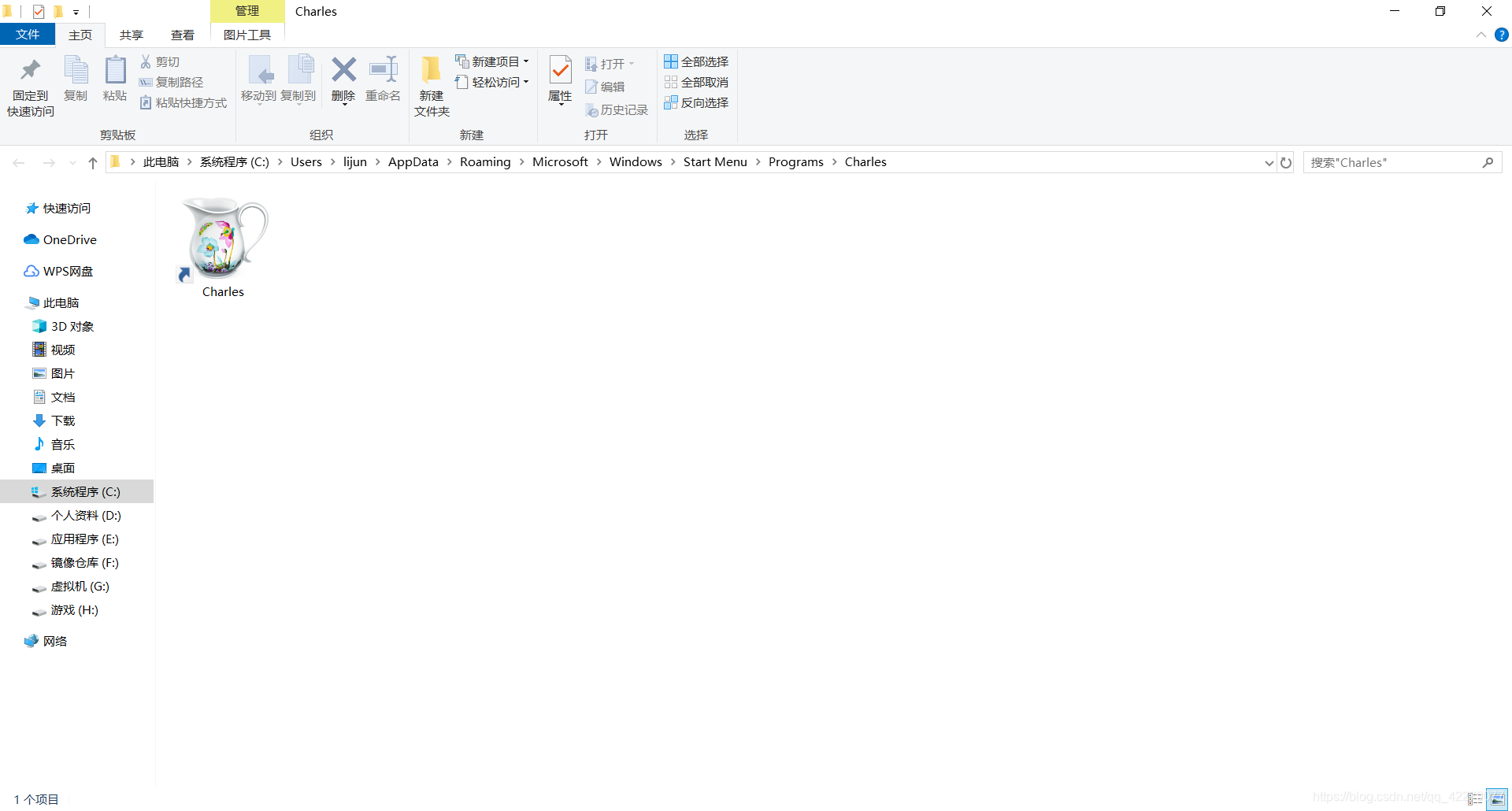Click the Cut (剪切) scissors icon
This screenshot has width=1512, height=811.
click(x=146, y=61)
